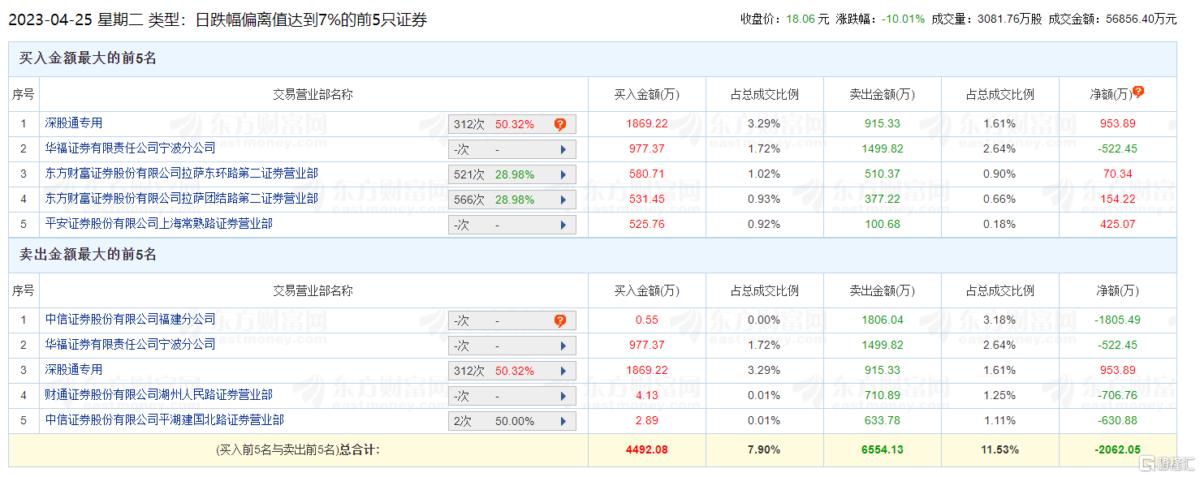Click 卖出金额(万) column header in sell table

coord(882,291)
